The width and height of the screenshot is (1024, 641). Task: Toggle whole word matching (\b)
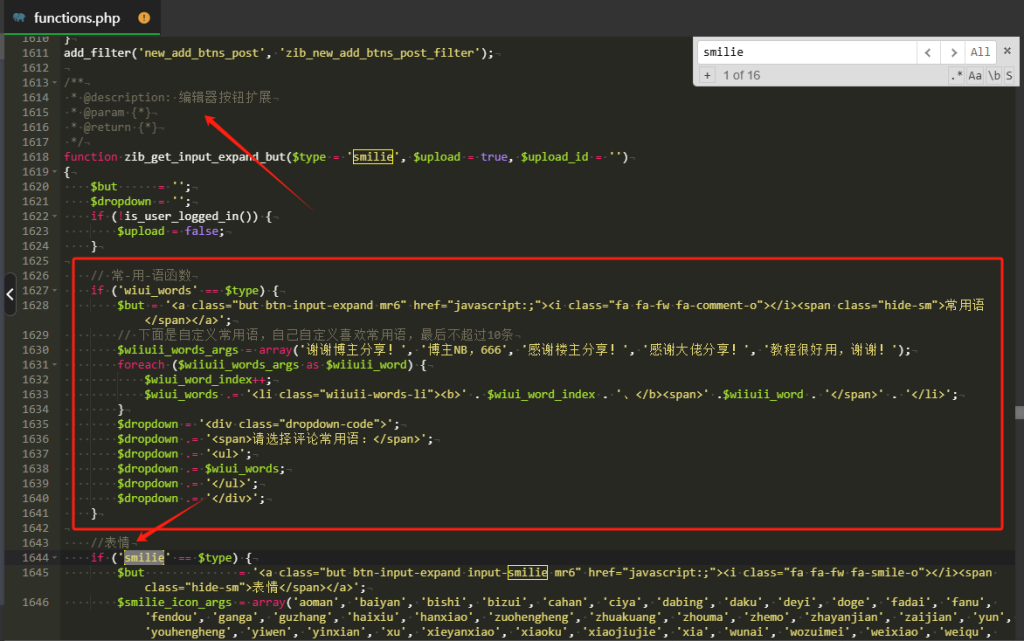pos(993,75)
